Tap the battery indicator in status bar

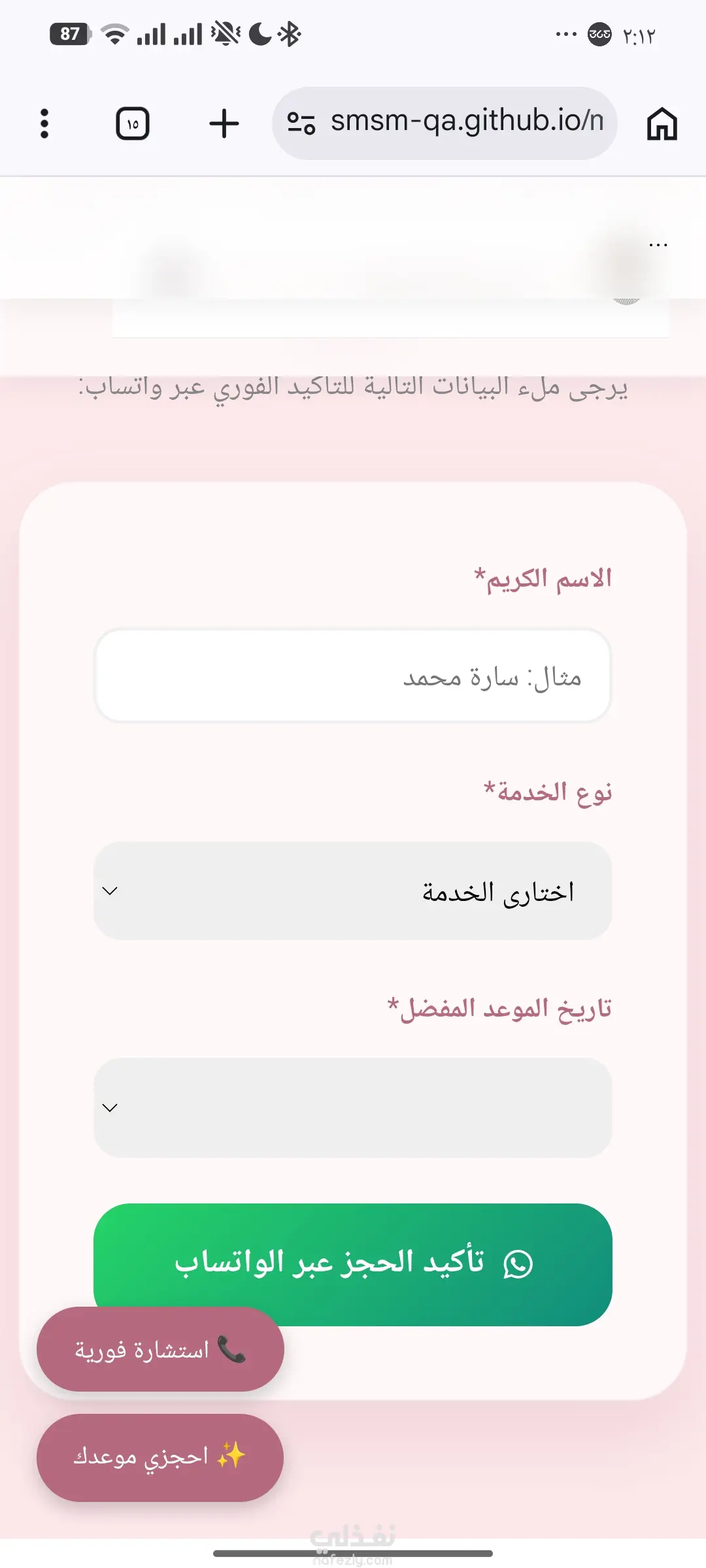coord(71,34)
